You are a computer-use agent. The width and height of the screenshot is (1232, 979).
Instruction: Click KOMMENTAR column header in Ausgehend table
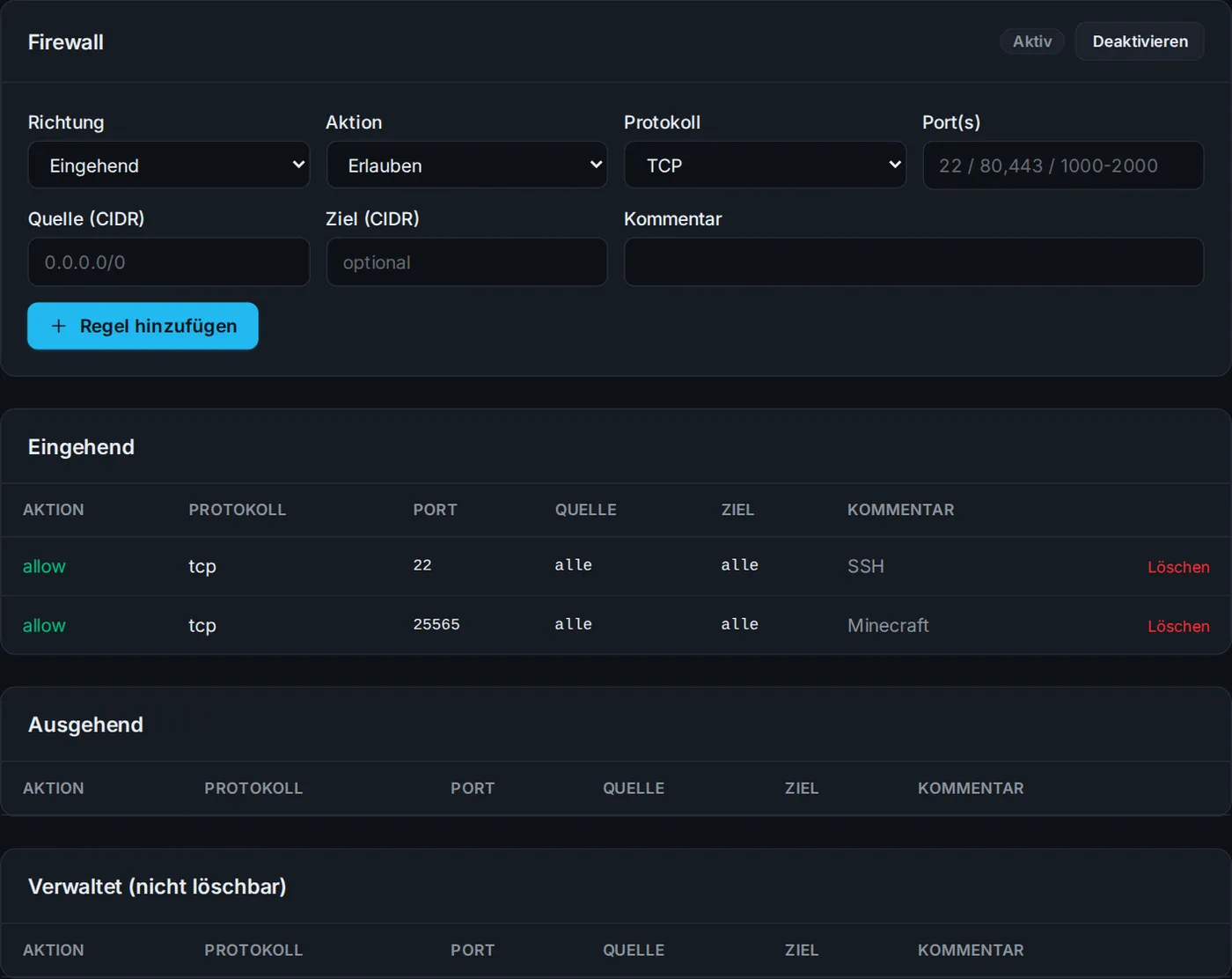(x=971, y=788)
